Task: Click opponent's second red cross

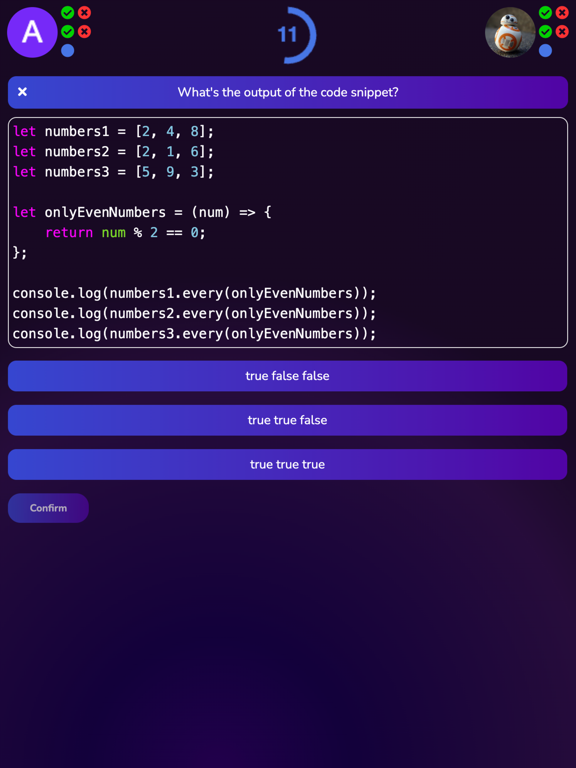Action: click(x=562, y=31)
